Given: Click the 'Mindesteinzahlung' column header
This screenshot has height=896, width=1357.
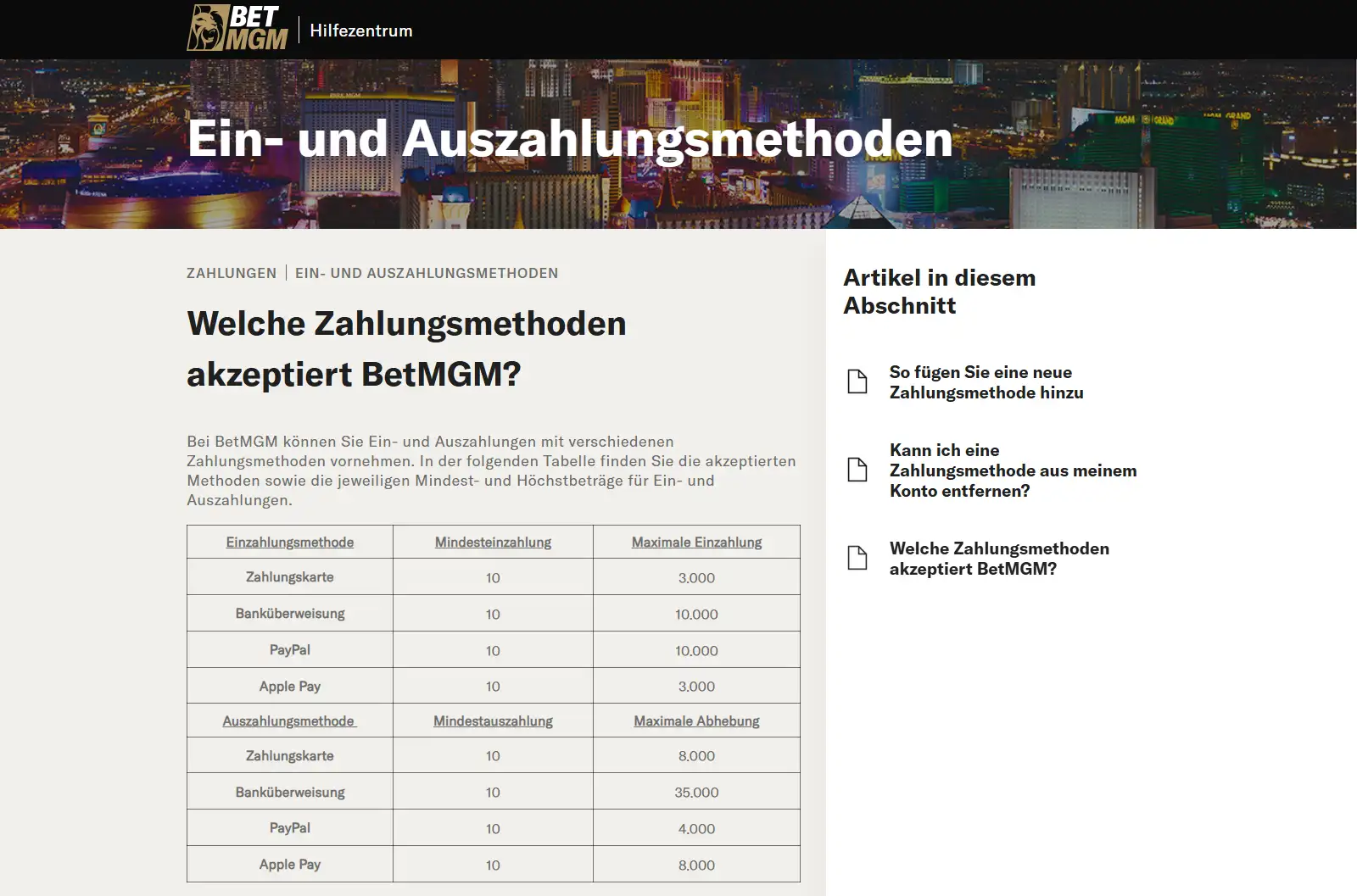Looking at the screenshot, I should 493,543.
